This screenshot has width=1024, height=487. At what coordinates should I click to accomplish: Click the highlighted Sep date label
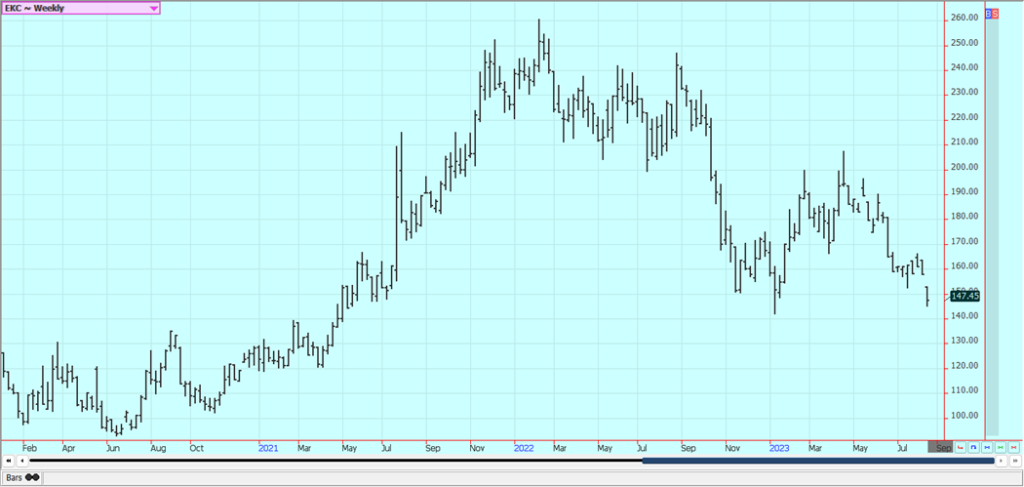[x=940, y=448]
